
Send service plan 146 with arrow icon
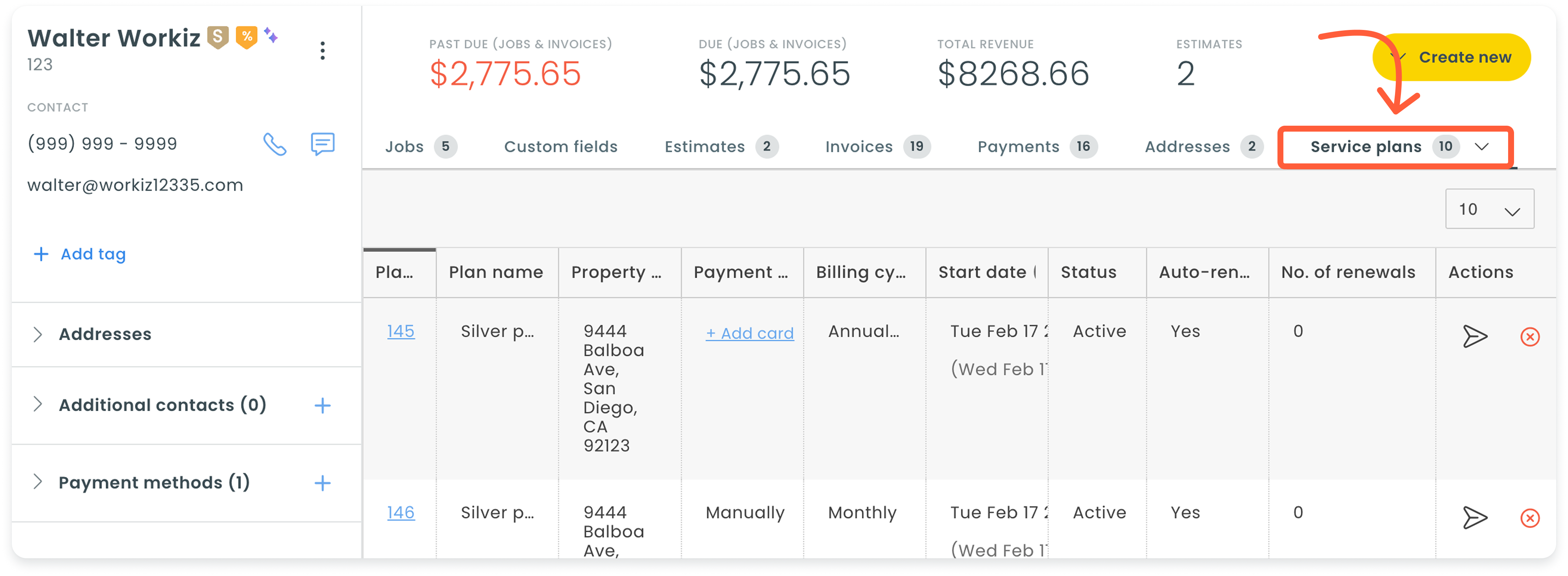[x=1475, y=518]
